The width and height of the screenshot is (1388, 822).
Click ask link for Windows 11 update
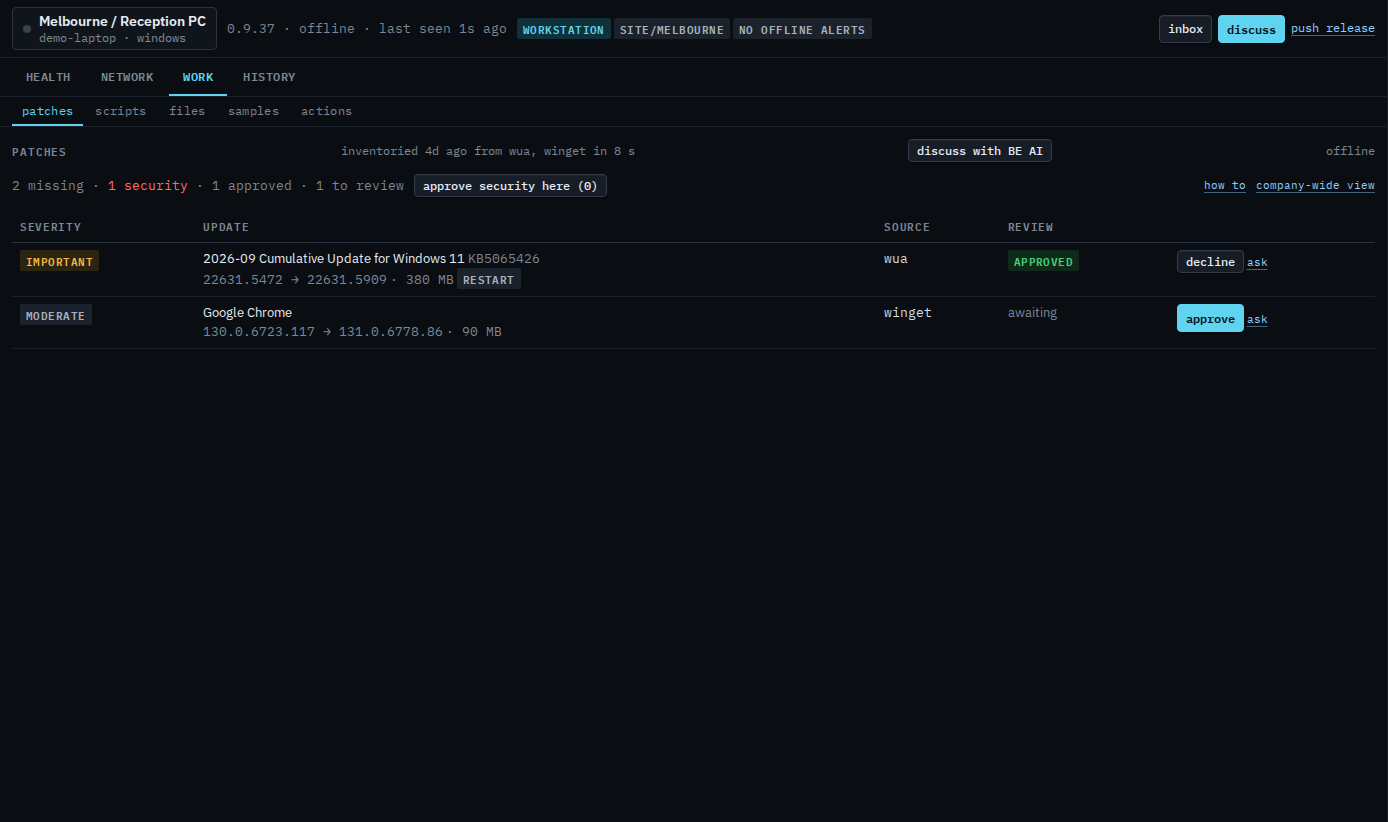tap(1257, 263)
